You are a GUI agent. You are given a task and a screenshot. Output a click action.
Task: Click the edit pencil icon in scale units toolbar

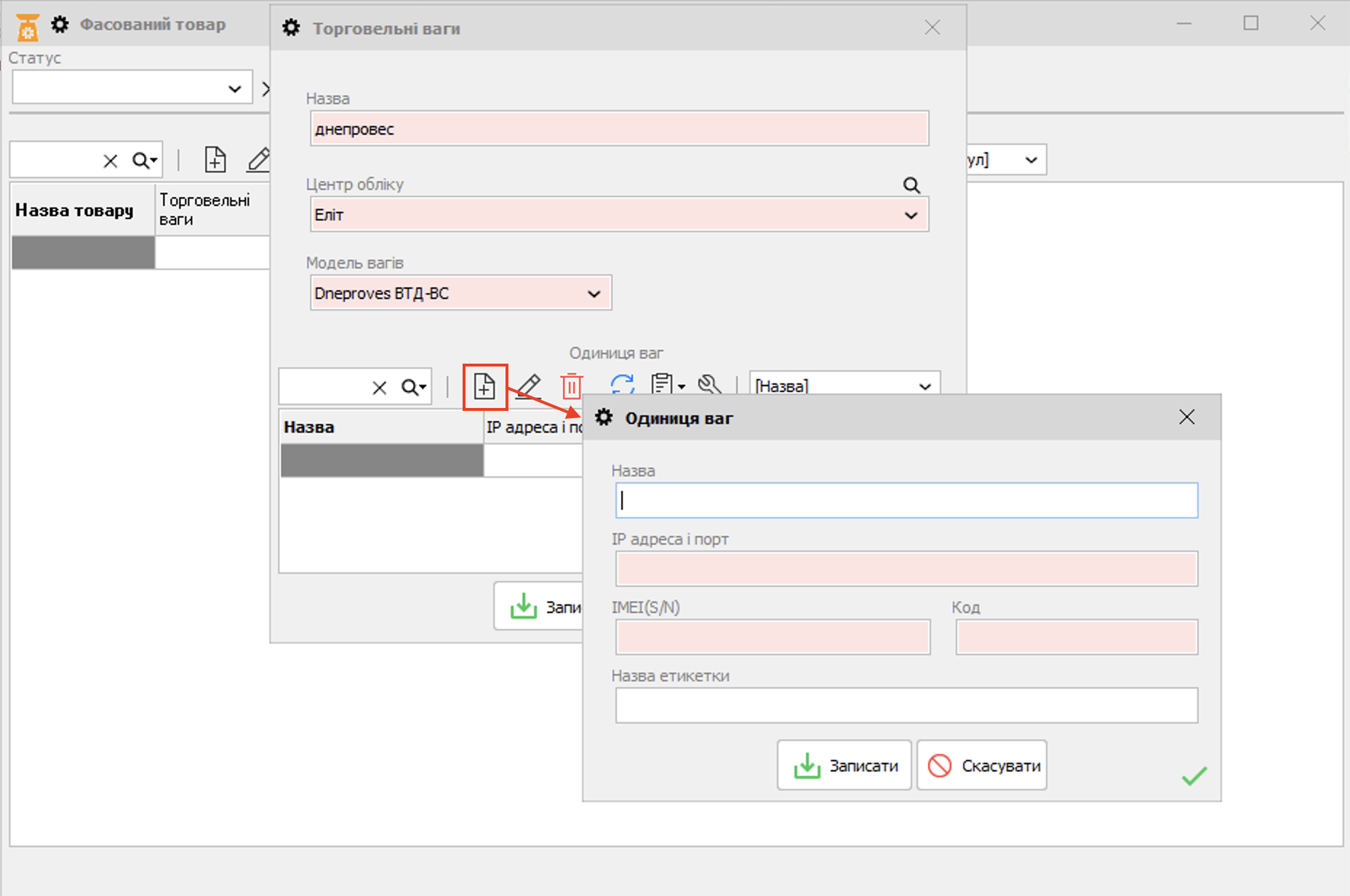point(529,385)
